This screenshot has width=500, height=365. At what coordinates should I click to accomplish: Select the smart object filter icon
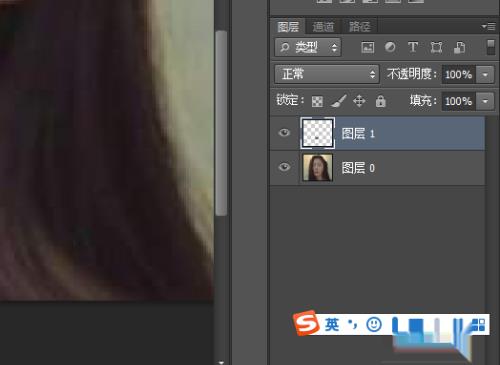click(459, 47)
